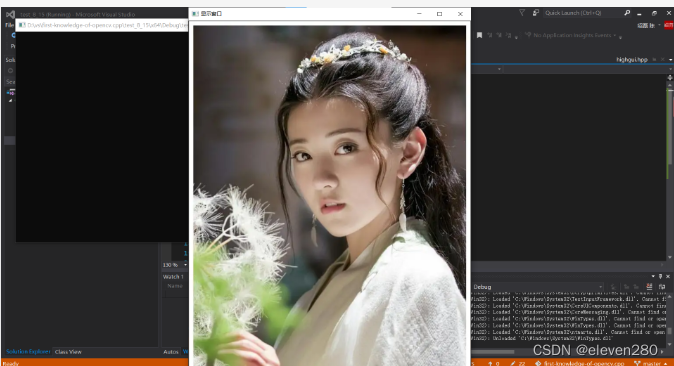Click the Loaded CoreMessaging.dll output line
The width and height of the screenshot is (674, 366).
click(569, 312)
